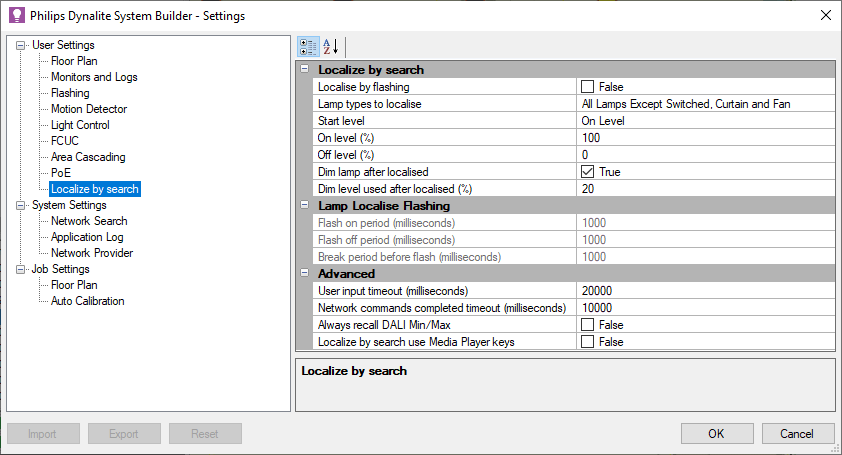Select User input timeout property label
842x455 pixels.
pos(393,291)
